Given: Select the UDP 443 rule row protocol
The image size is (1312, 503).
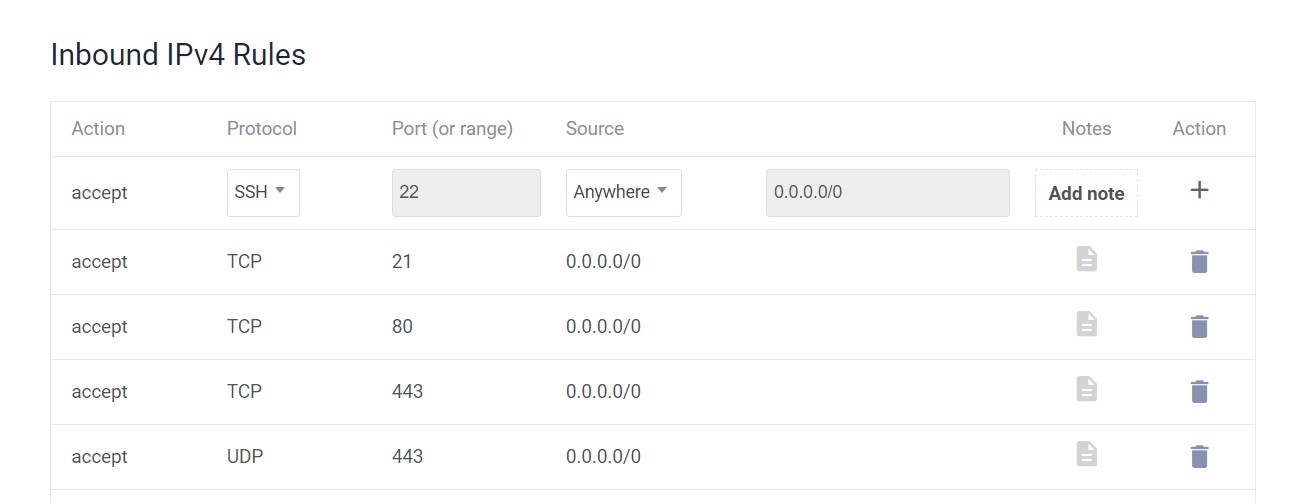Looking at the screenshot, I should 245,457.
